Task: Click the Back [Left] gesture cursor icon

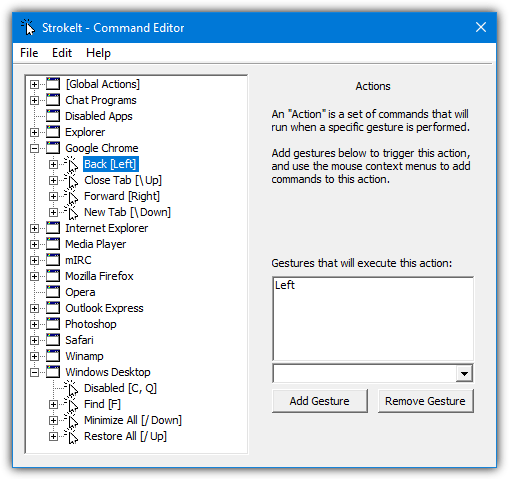Action: click(71, 164)
